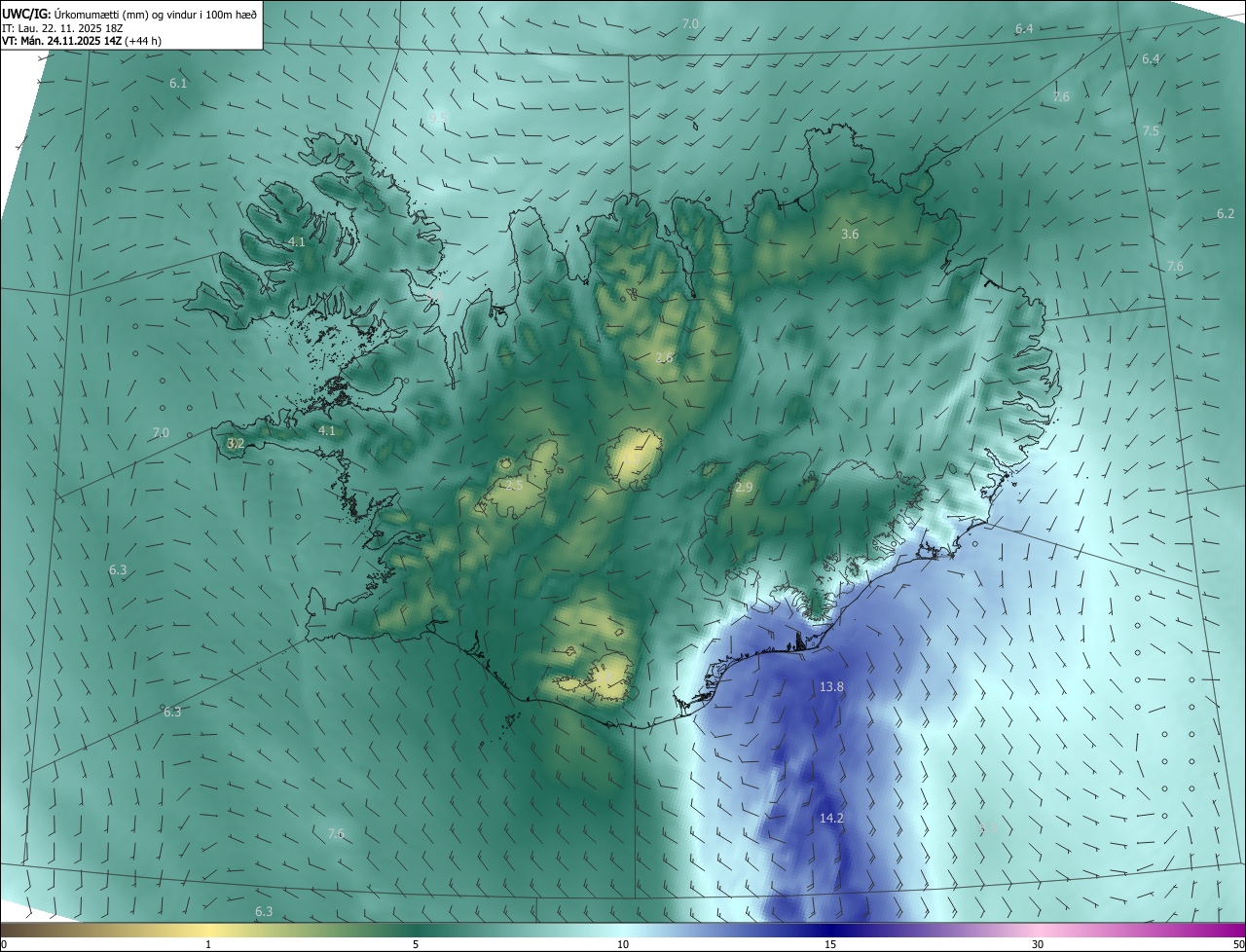Screen dimensions: 1246x952
Task: Click the 10 tick on the colour scale
Action: click(623, 944)
